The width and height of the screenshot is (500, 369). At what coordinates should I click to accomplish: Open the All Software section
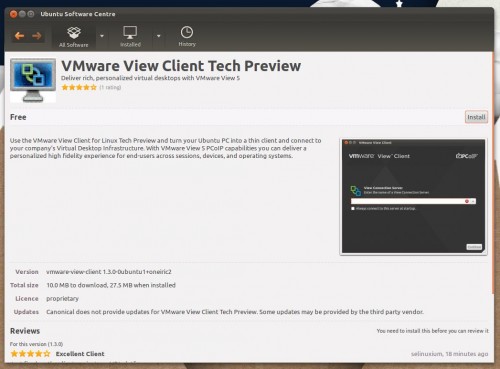pyautogui.click(x=74, y=37)
